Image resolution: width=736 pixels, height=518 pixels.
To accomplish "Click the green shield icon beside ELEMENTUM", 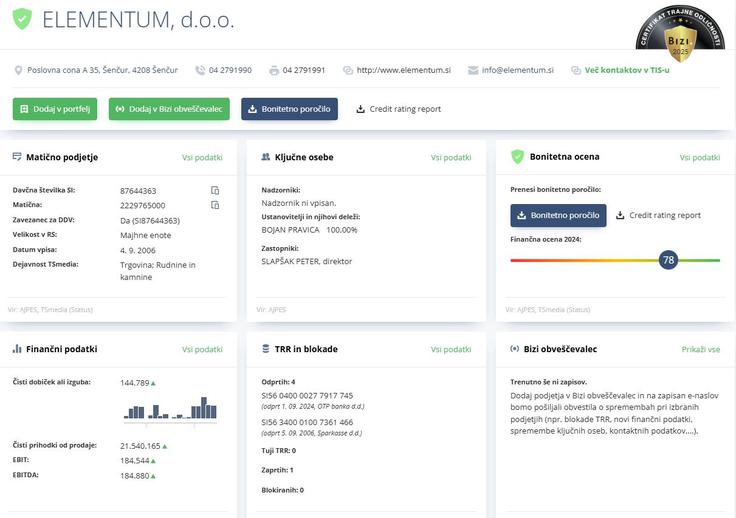I will [x=22, y=19].
